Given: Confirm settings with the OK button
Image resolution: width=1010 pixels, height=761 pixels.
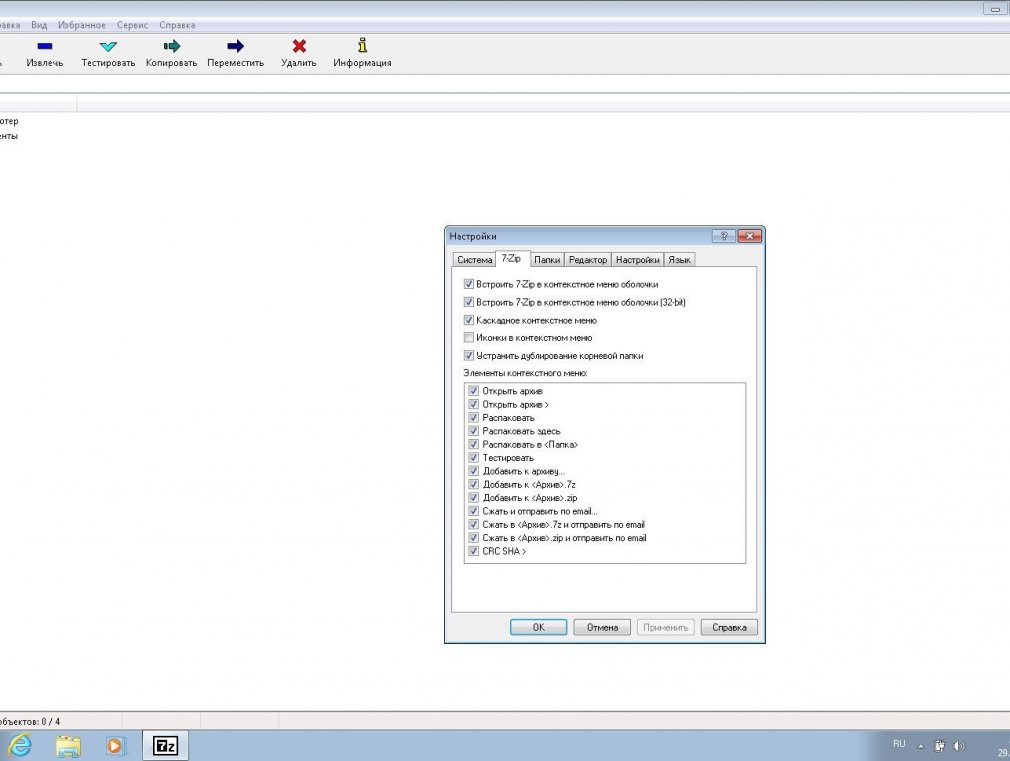Looking at the screenshot, I should tap(538, 628).
